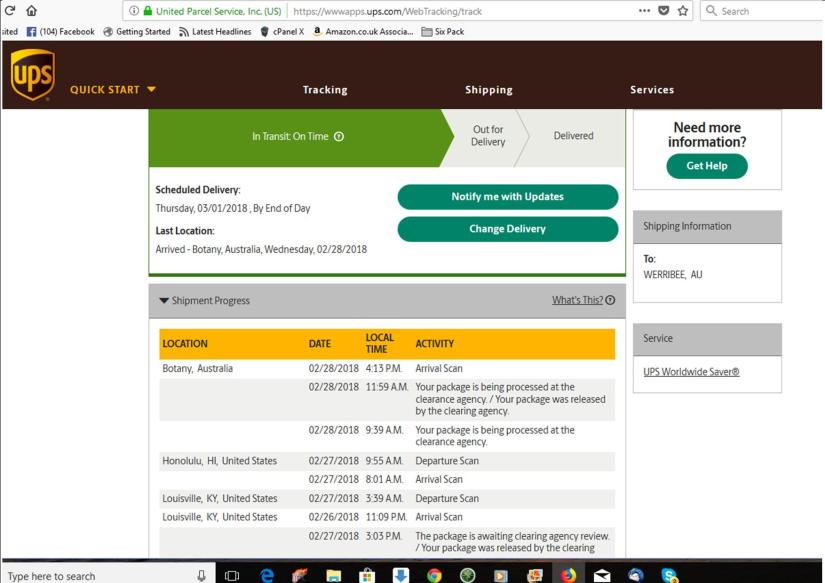This screenshot has height=583, width=825.
Task: Bookmark this page with the star icon
Action: tap(683, 11)
